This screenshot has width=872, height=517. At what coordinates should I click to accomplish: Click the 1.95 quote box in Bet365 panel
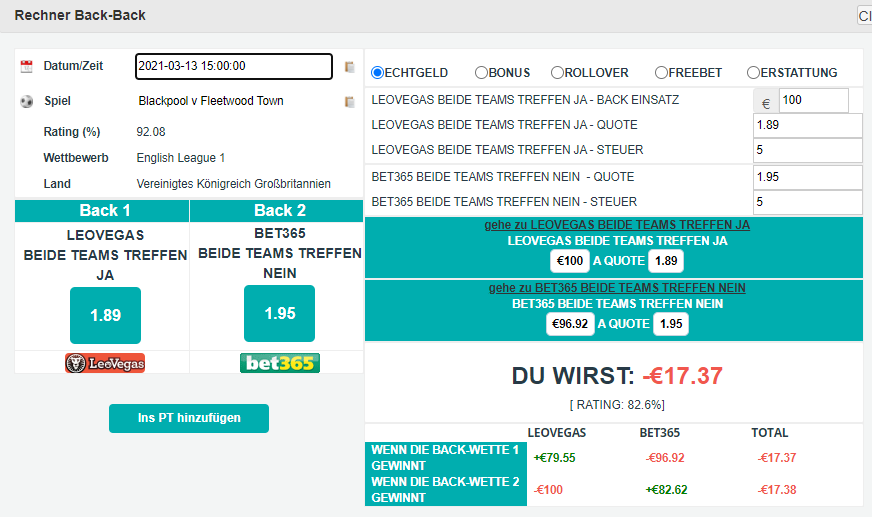coord(671,324)
